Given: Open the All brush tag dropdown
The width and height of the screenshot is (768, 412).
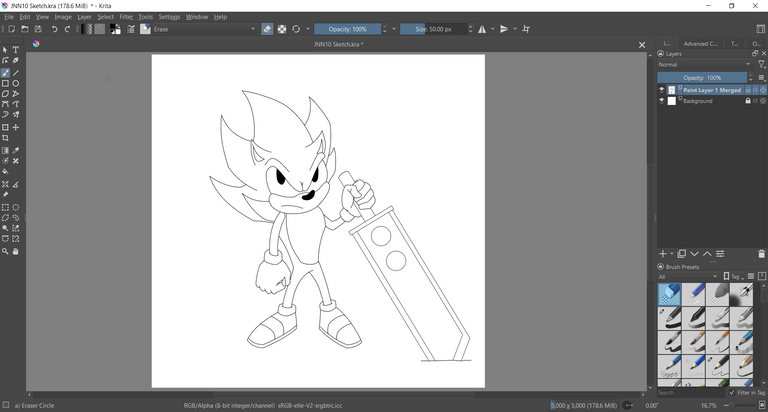Looking at the screenshot, I should coord(688,277).
